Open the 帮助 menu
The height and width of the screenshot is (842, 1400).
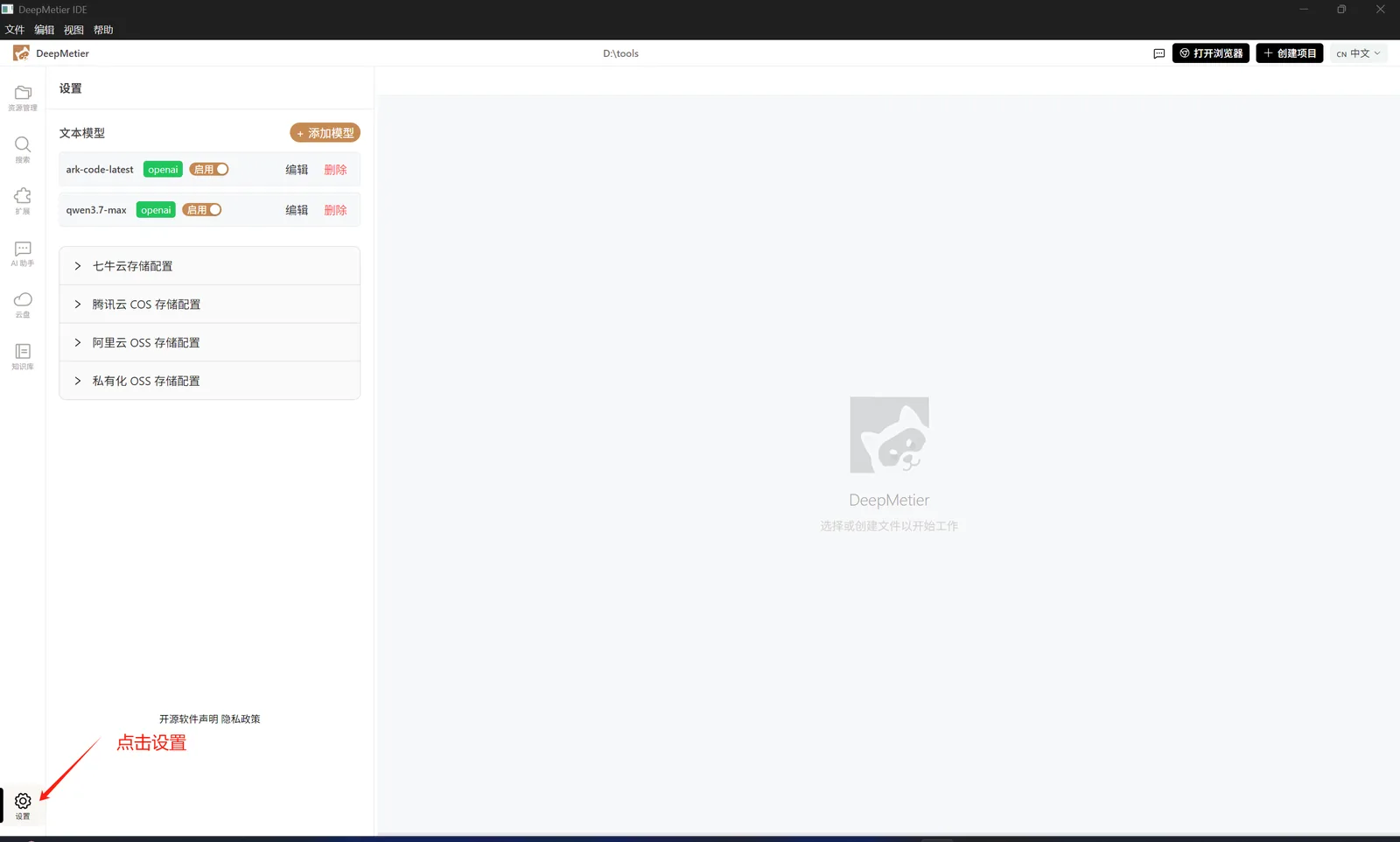pyautogui.click(x=103, y=30)
